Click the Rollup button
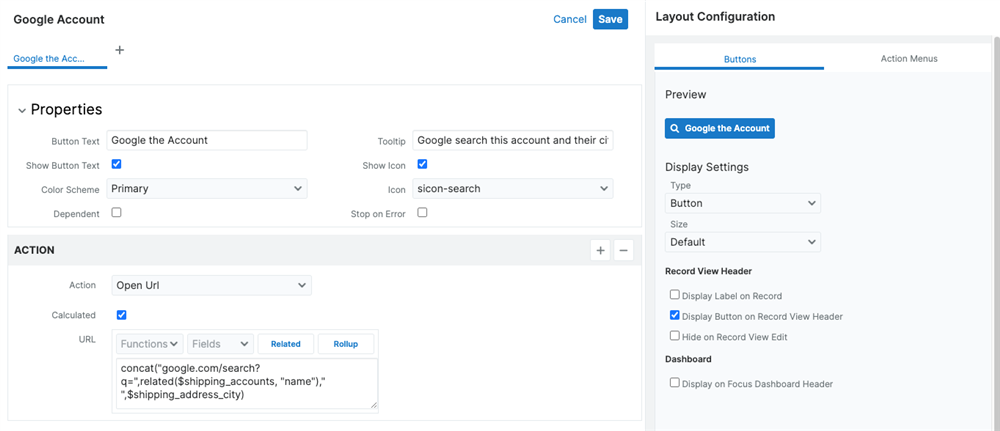 pos(346,344)
